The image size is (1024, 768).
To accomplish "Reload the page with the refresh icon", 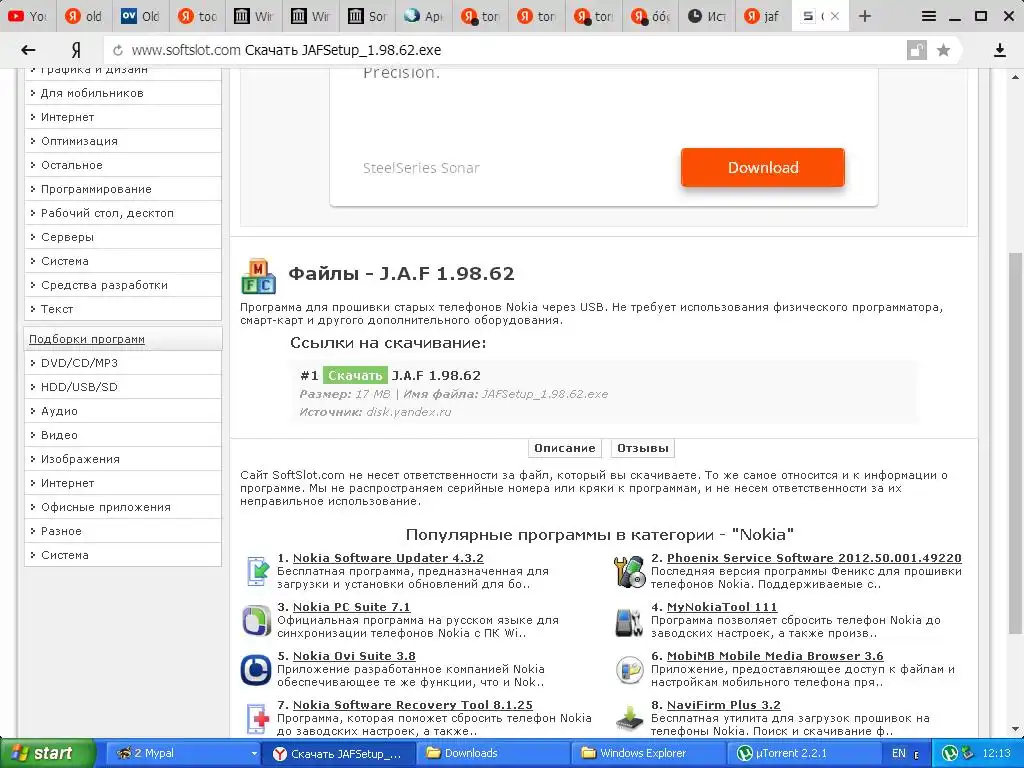I will point(118,50).
